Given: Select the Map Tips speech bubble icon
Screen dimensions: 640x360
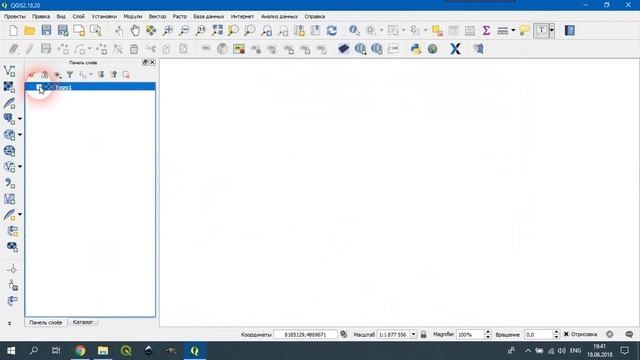Looking at the screenshot, I should pos(524,31).
